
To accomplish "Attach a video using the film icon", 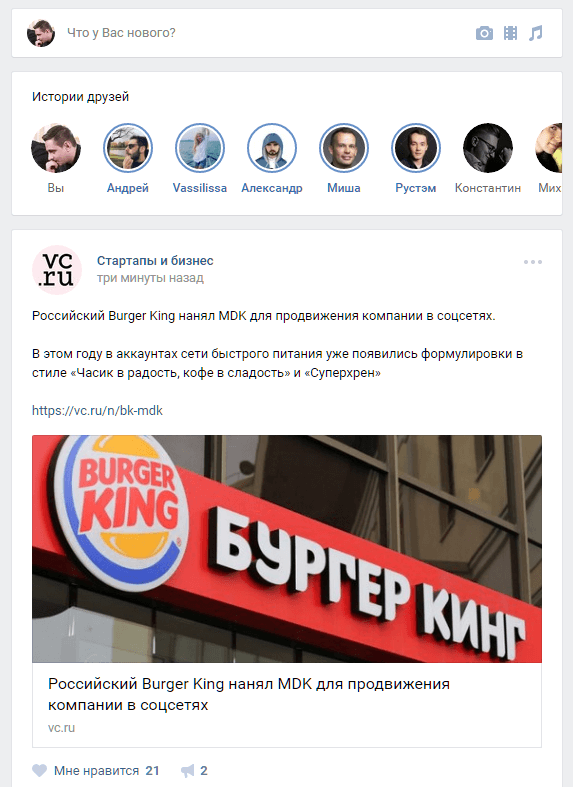I will coord(510,33).
